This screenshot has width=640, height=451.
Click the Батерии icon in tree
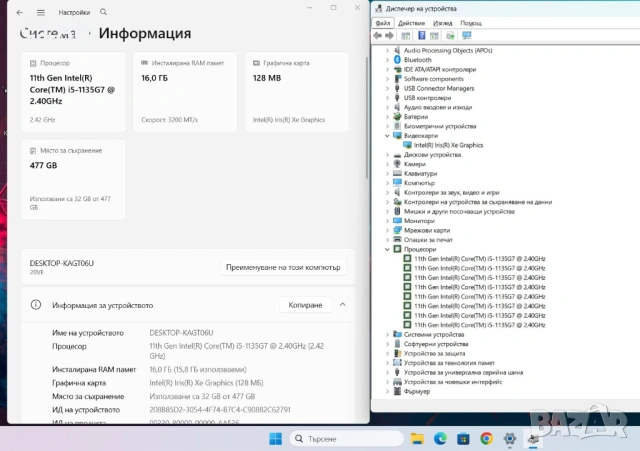point(397,116)
